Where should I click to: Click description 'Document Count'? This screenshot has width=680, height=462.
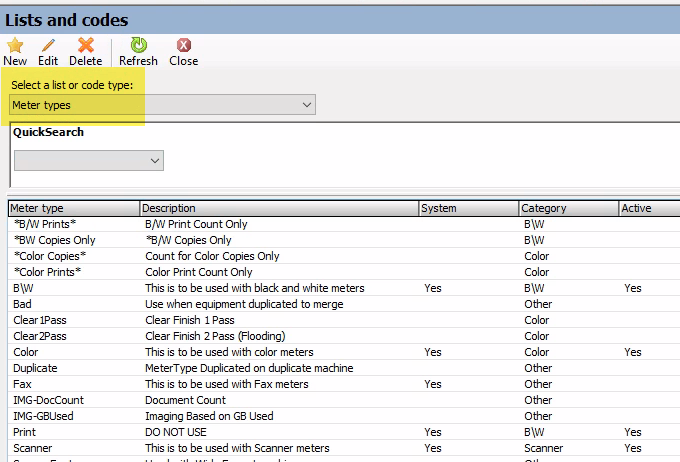coord(185,400)
